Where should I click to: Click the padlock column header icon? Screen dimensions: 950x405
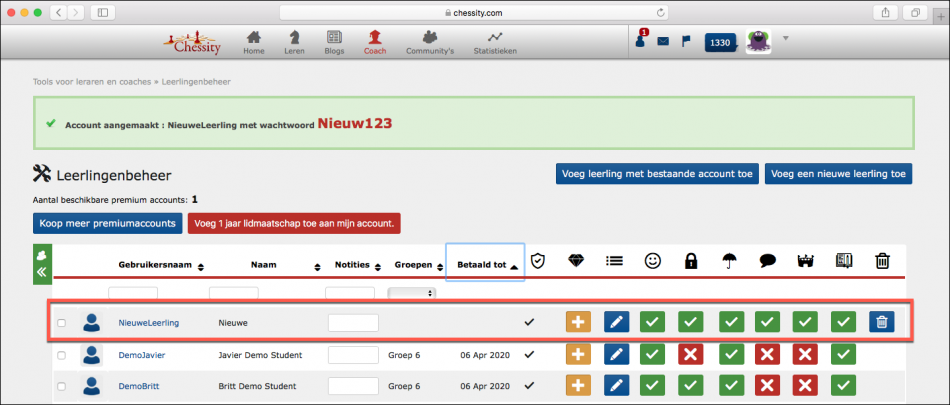pyautogui.click(x=691, y=261)
